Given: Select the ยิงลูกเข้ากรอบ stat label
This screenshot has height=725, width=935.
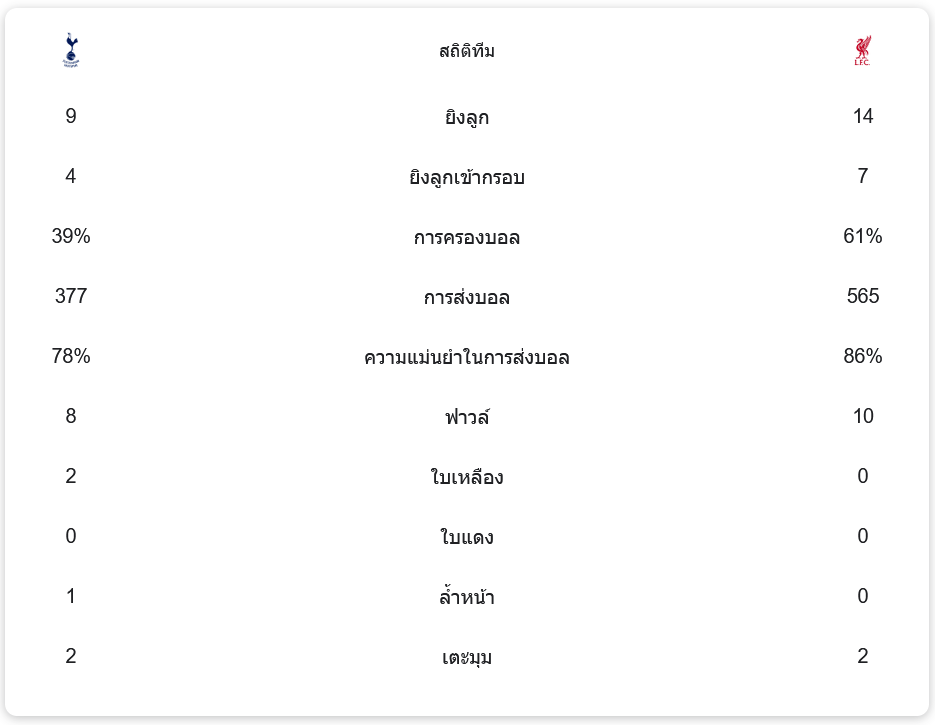Looking at the screenshot, I should click(x=467, y=178).
